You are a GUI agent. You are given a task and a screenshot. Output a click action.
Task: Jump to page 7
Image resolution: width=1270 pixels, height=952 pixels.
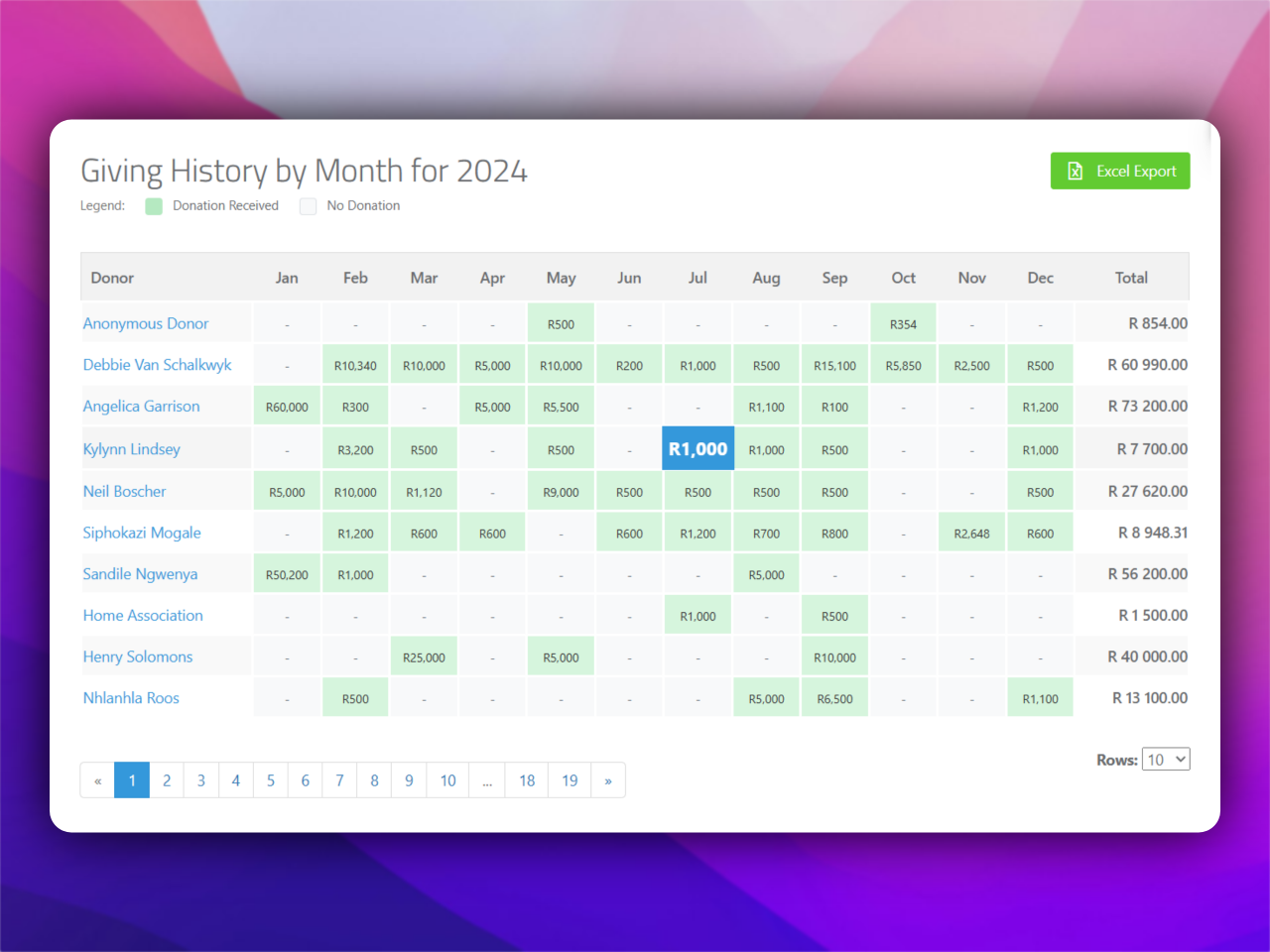tap(339, 780)
